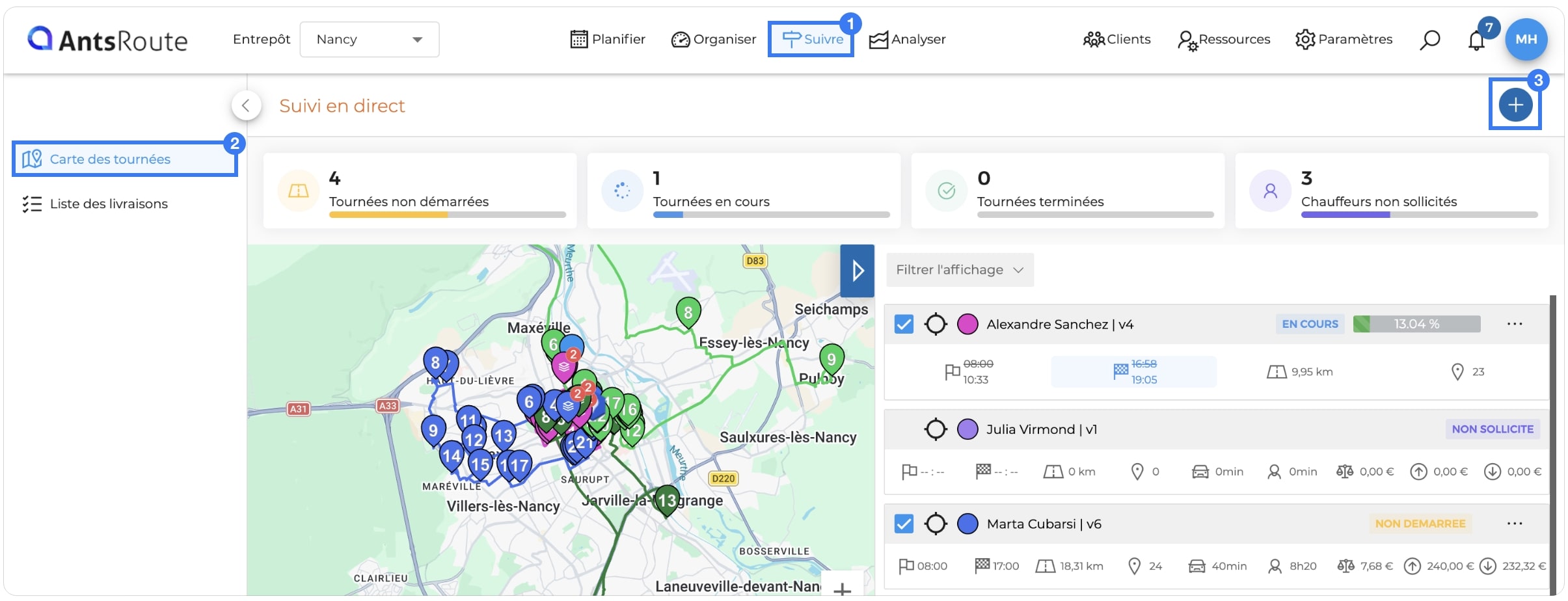Select Liste des livraisons in sidebar

pos(94,204)
